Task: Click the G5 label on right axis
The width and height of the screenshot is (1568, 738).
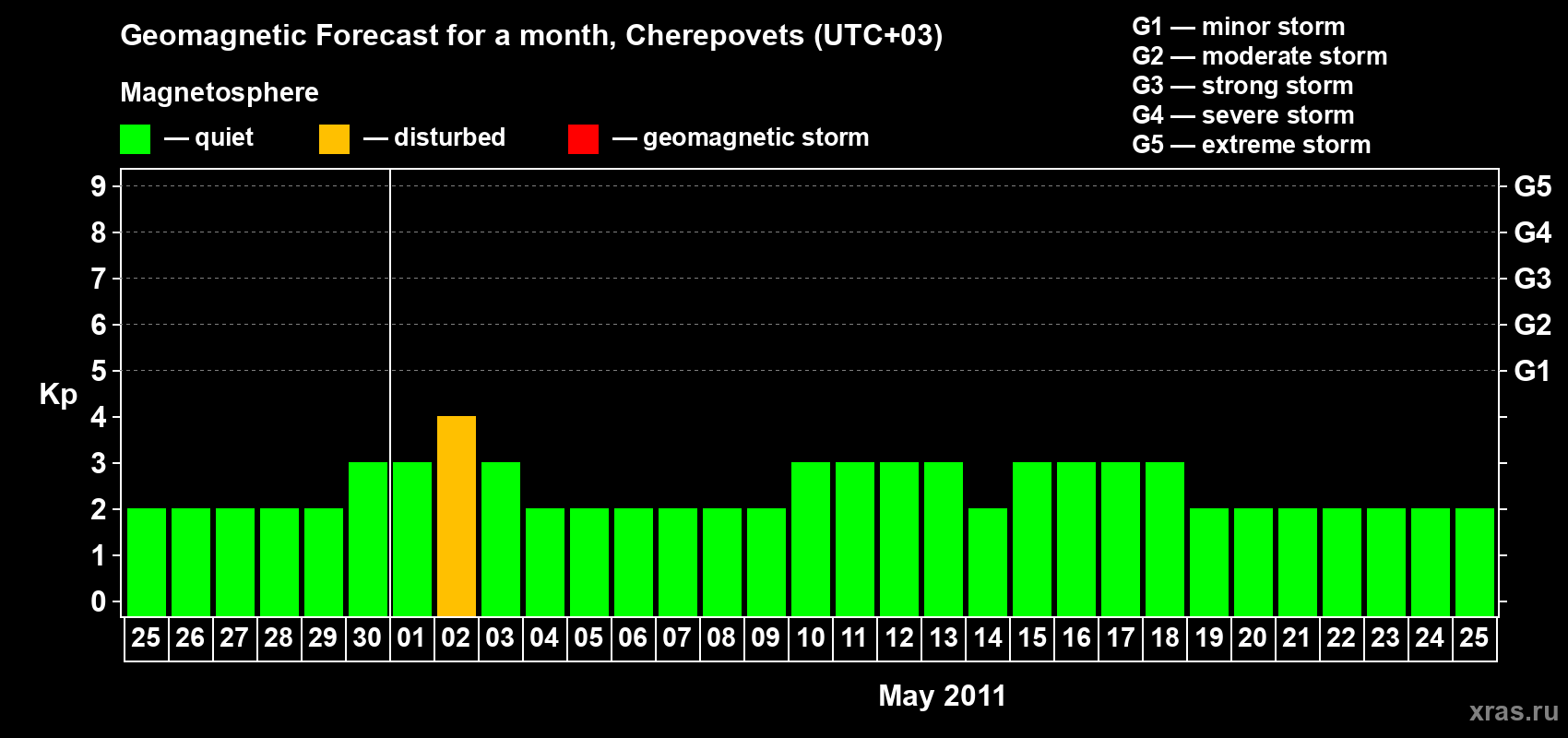Action: click(1533, 186)
